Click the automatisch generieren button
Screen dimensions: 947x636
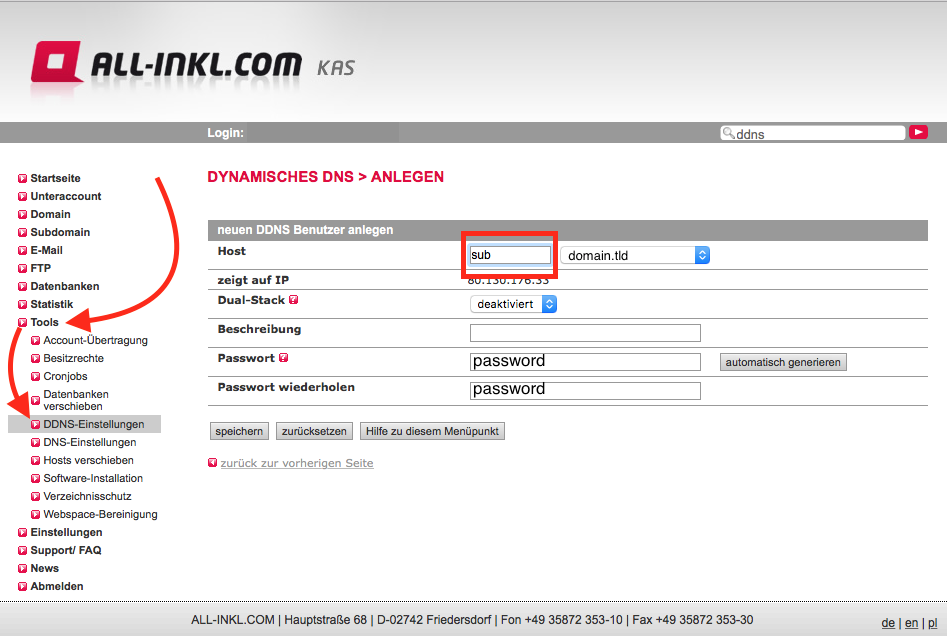tap(783, 362)
